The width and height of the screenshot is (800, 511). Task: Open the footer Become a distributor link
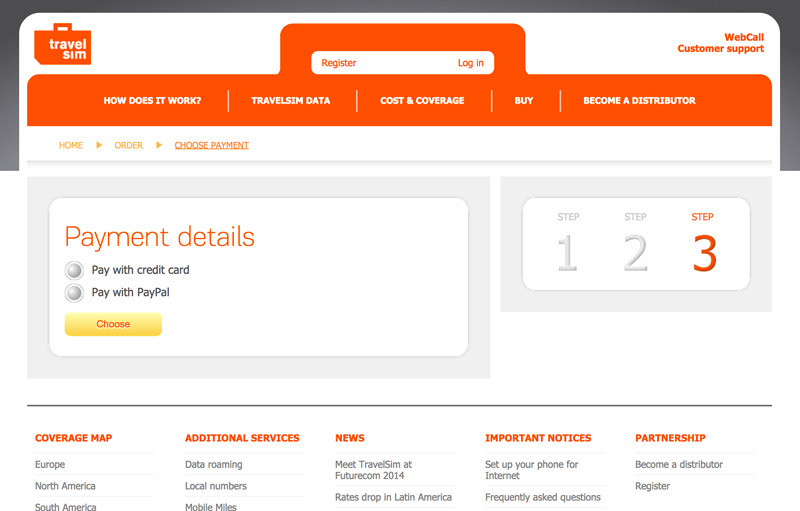679,465
